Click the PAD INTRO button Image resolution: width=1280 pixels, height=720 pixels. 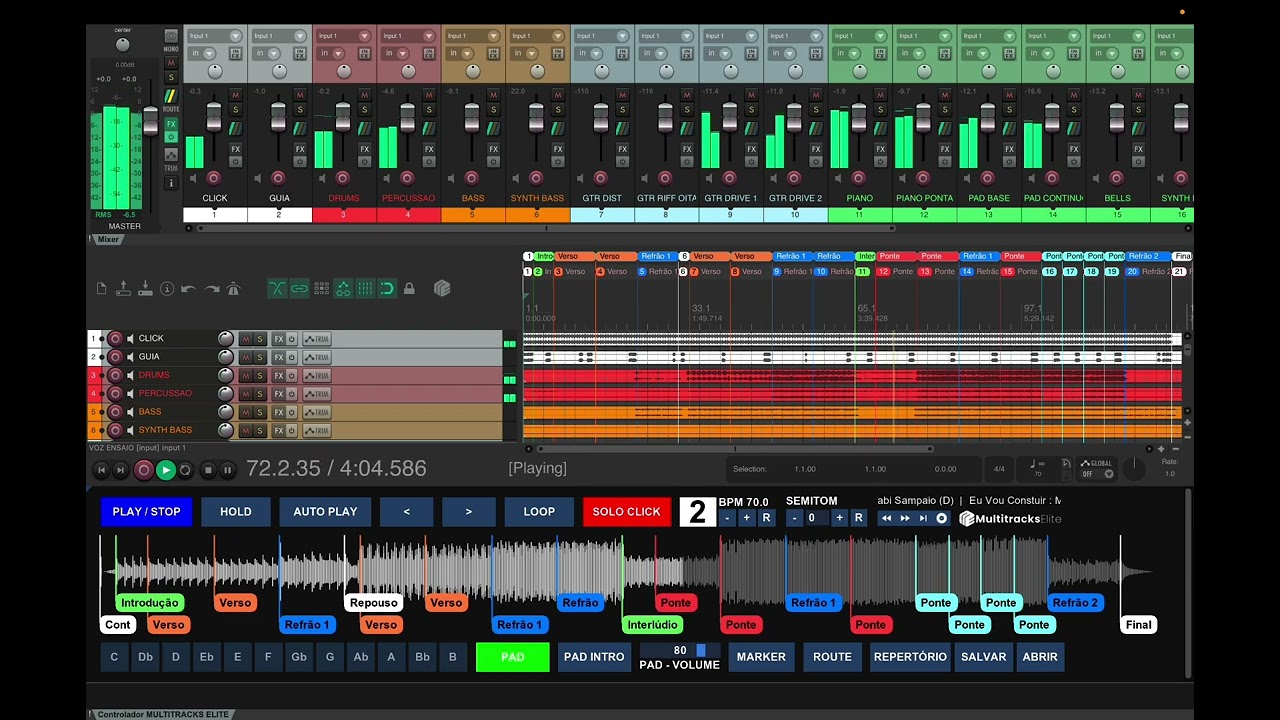(x=594, y=657)
